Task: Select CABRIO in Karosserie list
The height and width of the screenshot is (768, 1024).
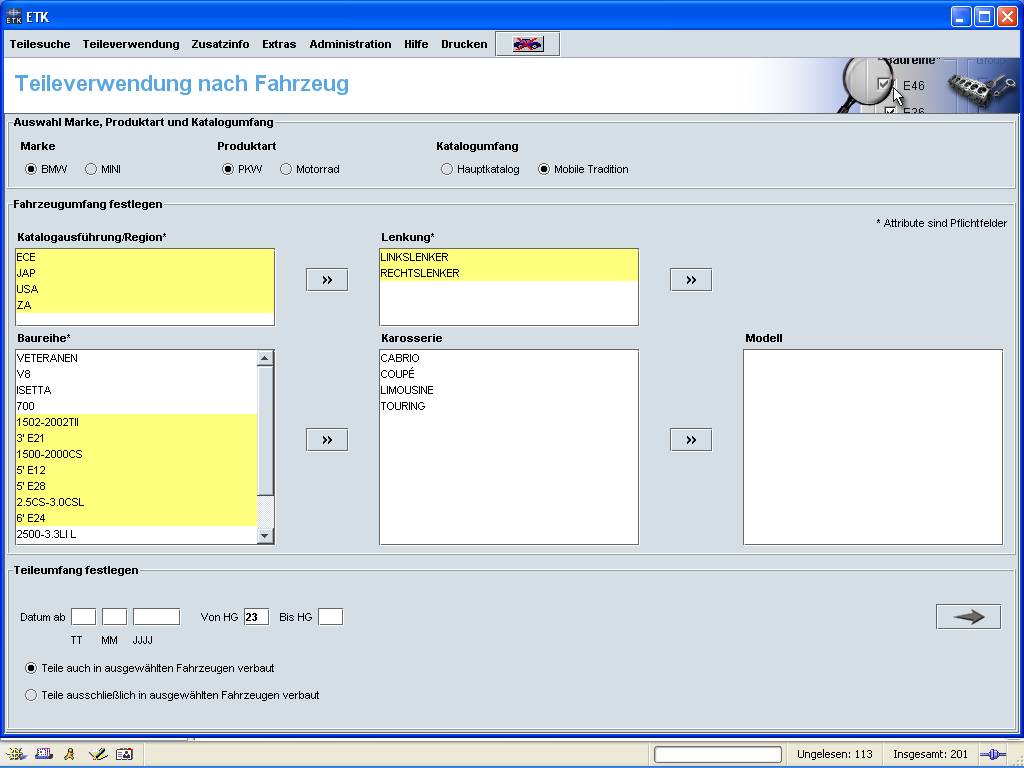Action: click(x=508, y=358)
